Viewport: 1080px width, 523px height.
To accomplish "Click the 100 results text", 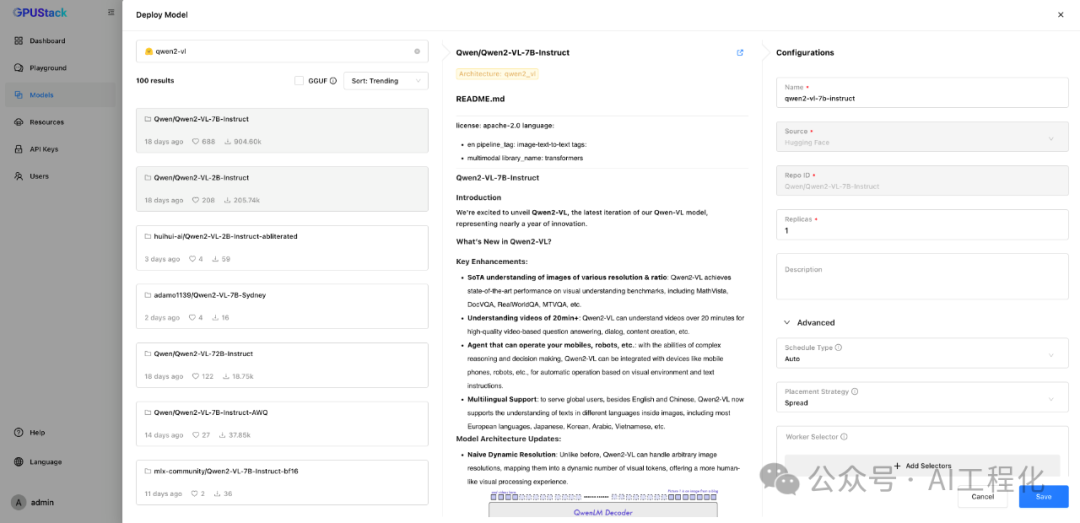I will [x=155, y=81].
